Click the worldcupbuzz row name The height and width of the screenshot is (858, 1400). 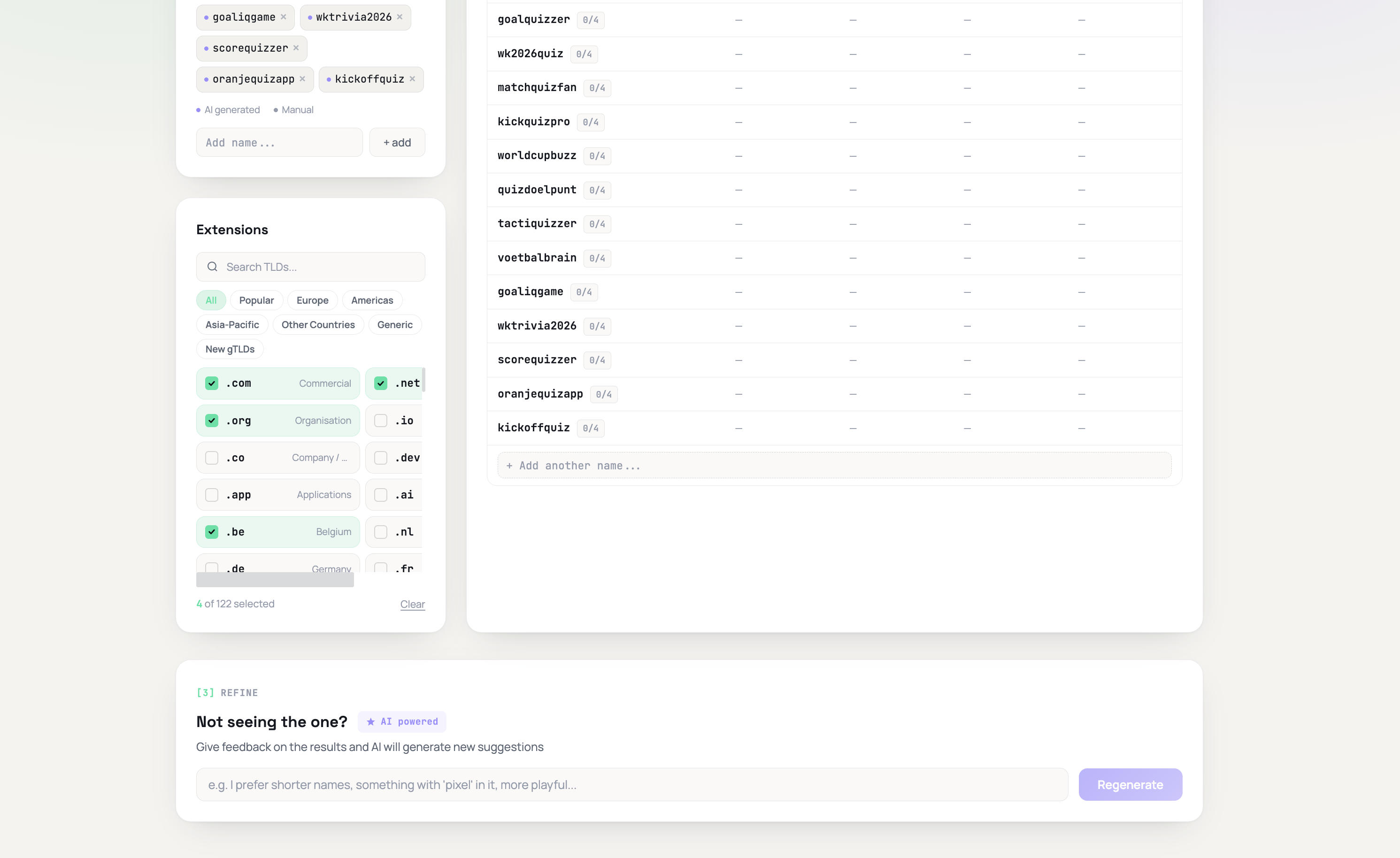[537, 156]
